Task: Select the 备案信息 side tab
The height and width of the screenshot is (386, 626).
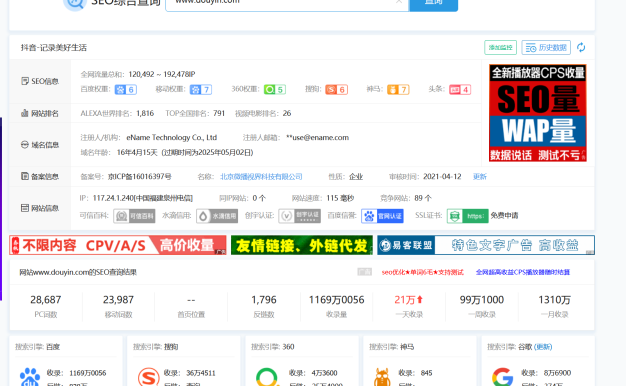Action: (x=40, y=176)
